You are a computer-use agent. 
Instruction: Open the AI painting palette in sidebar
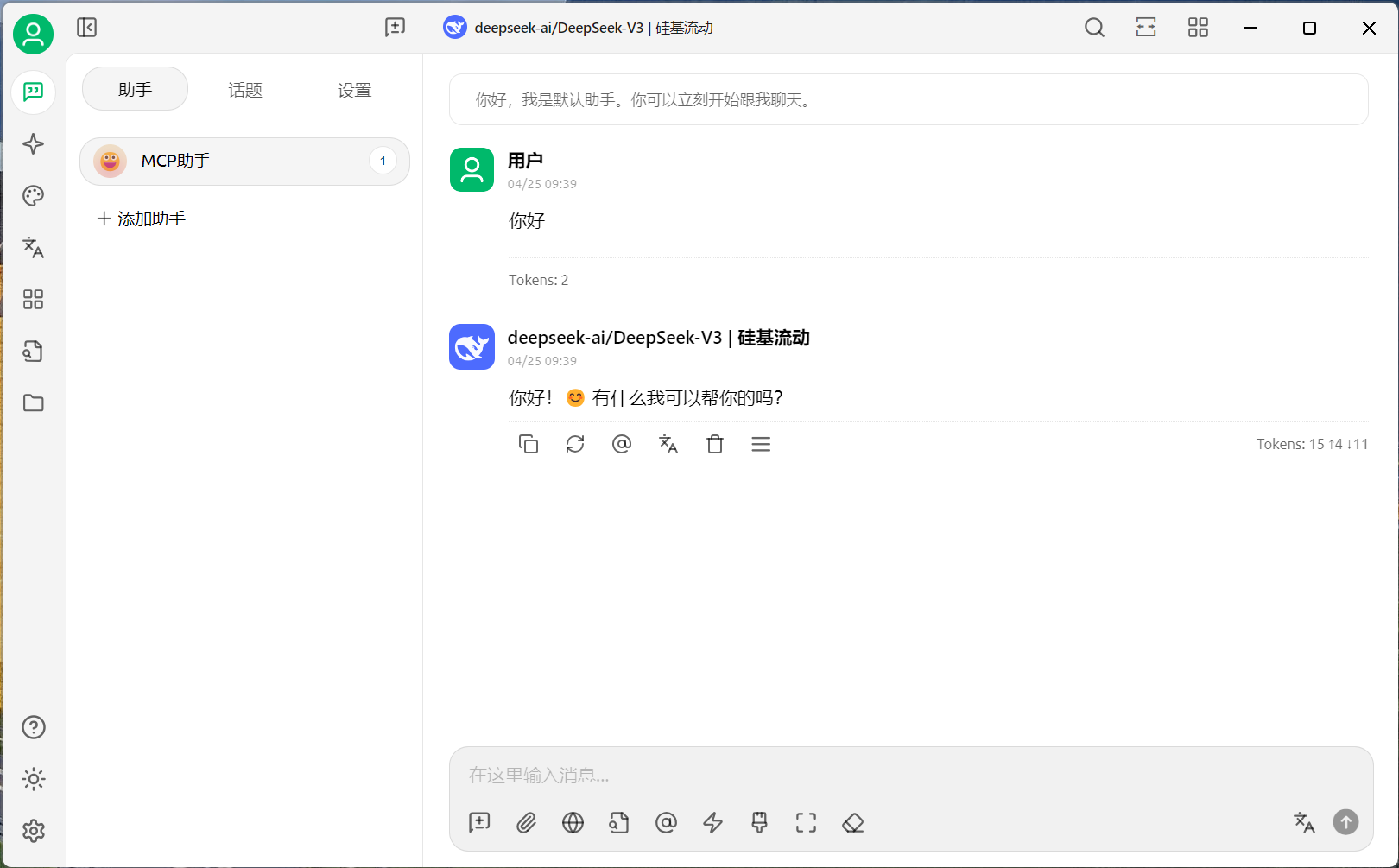pos(33,195)
